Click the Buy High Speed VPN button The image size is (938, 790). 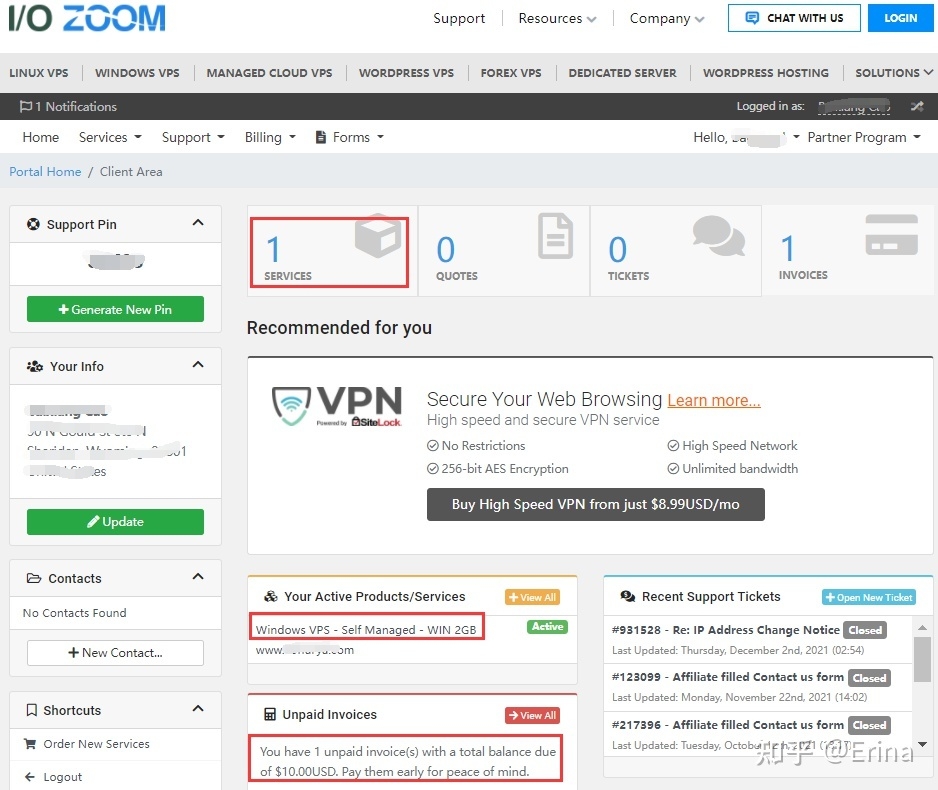point(595,504)
